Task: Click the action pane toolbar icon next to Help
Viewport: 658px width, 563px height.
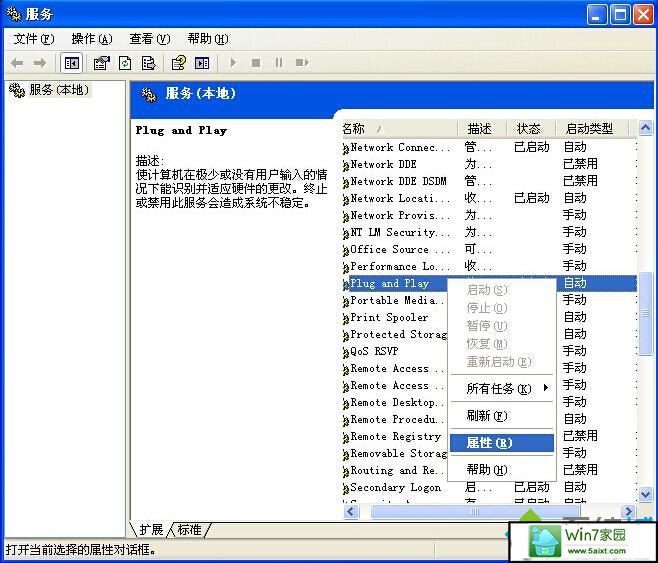Action: pos(202,63)
